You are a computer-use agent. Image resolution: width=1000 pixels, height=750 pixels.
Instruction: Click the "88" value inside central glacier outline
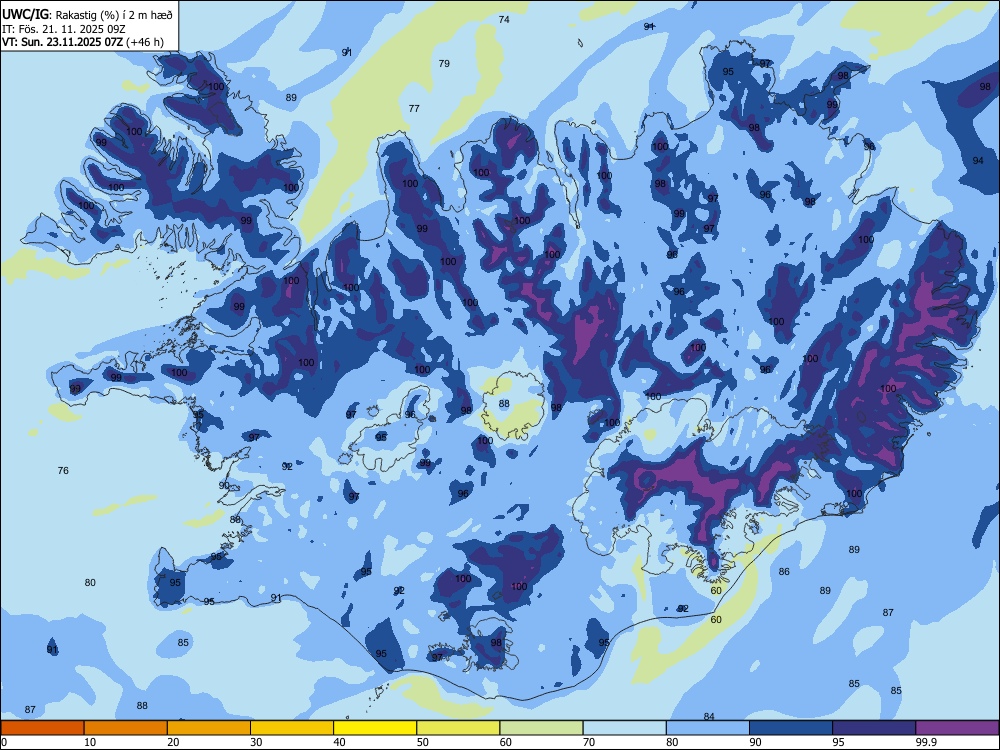click(504, 404)
